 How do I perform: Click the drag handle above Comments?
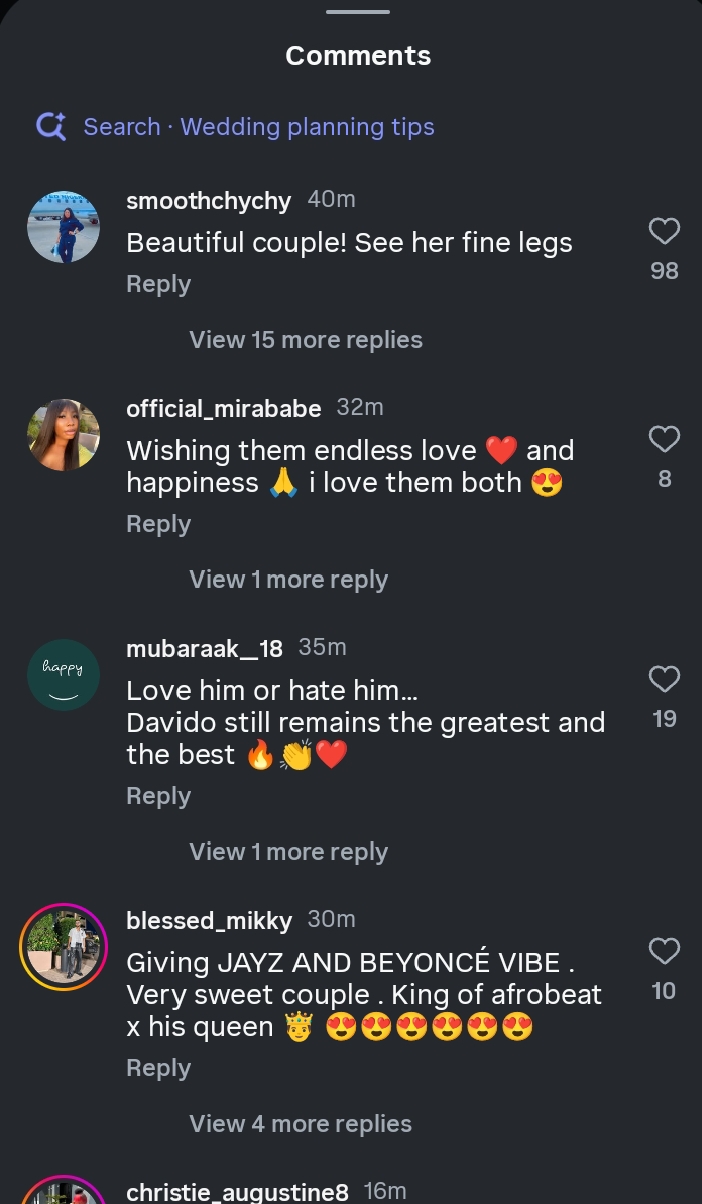click(357, 11)
